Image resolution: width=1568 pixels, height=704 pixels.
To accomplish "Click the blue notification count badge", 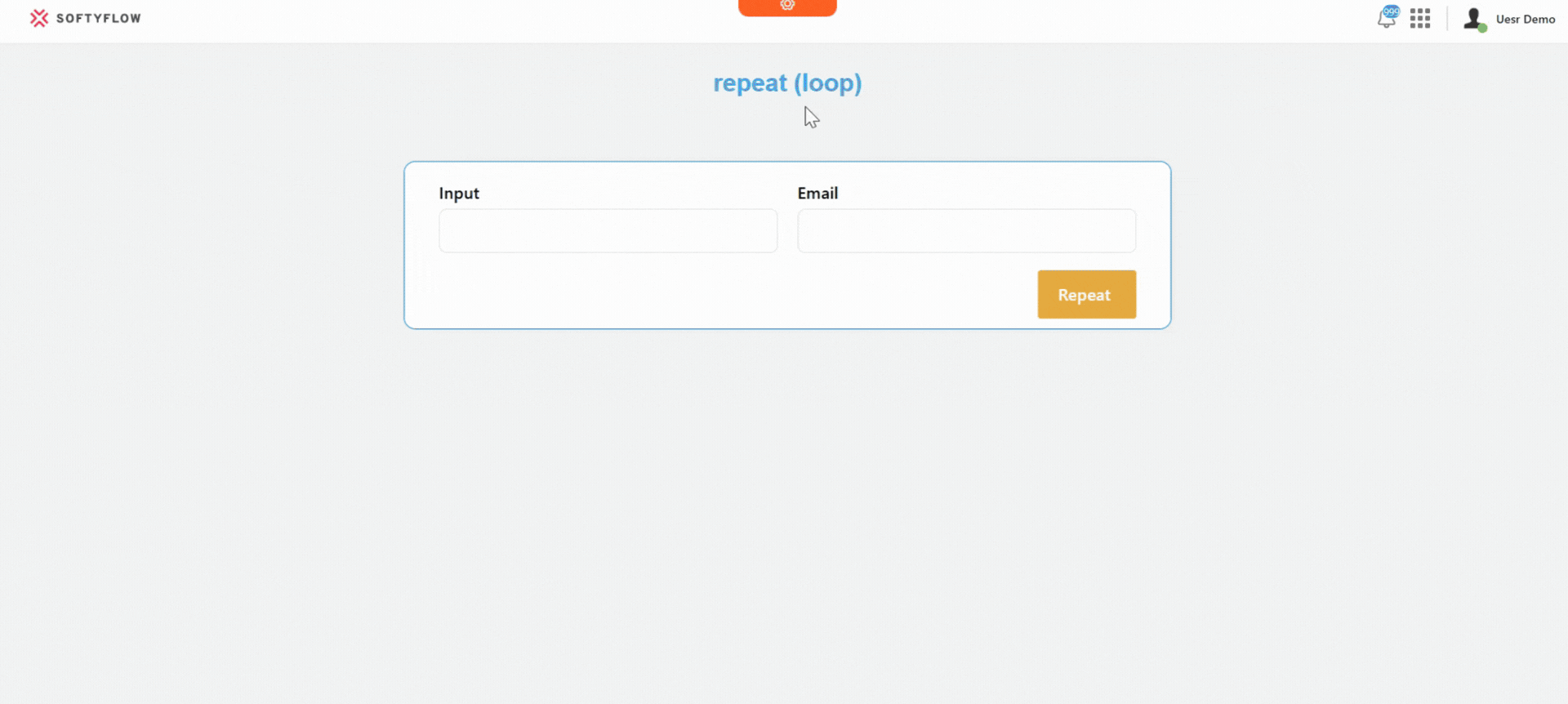I will [x=1392, y=11].
